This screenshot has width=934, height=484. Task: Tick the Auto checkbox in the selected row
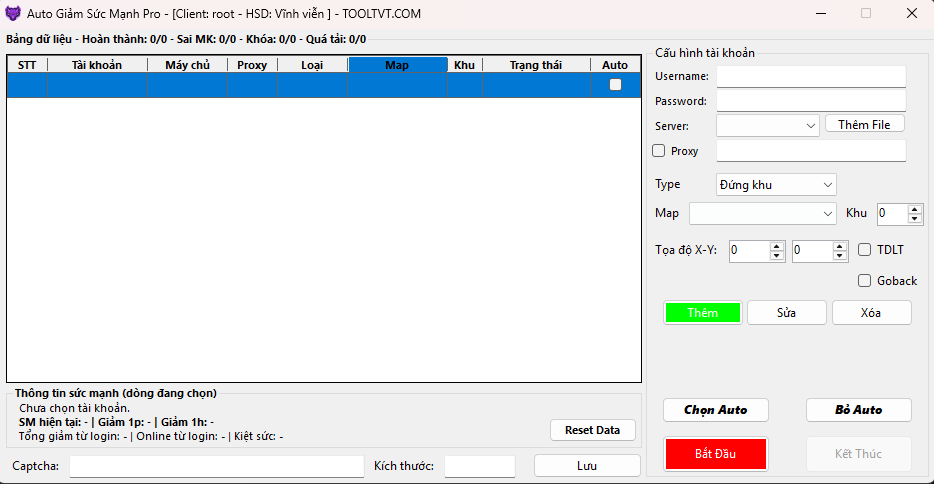coord(615,85)
